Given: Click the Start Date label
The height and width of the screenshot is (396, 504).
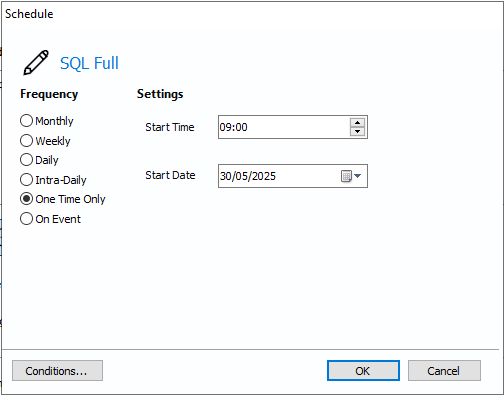Looking at the screenshot, I should click(170, 175).
